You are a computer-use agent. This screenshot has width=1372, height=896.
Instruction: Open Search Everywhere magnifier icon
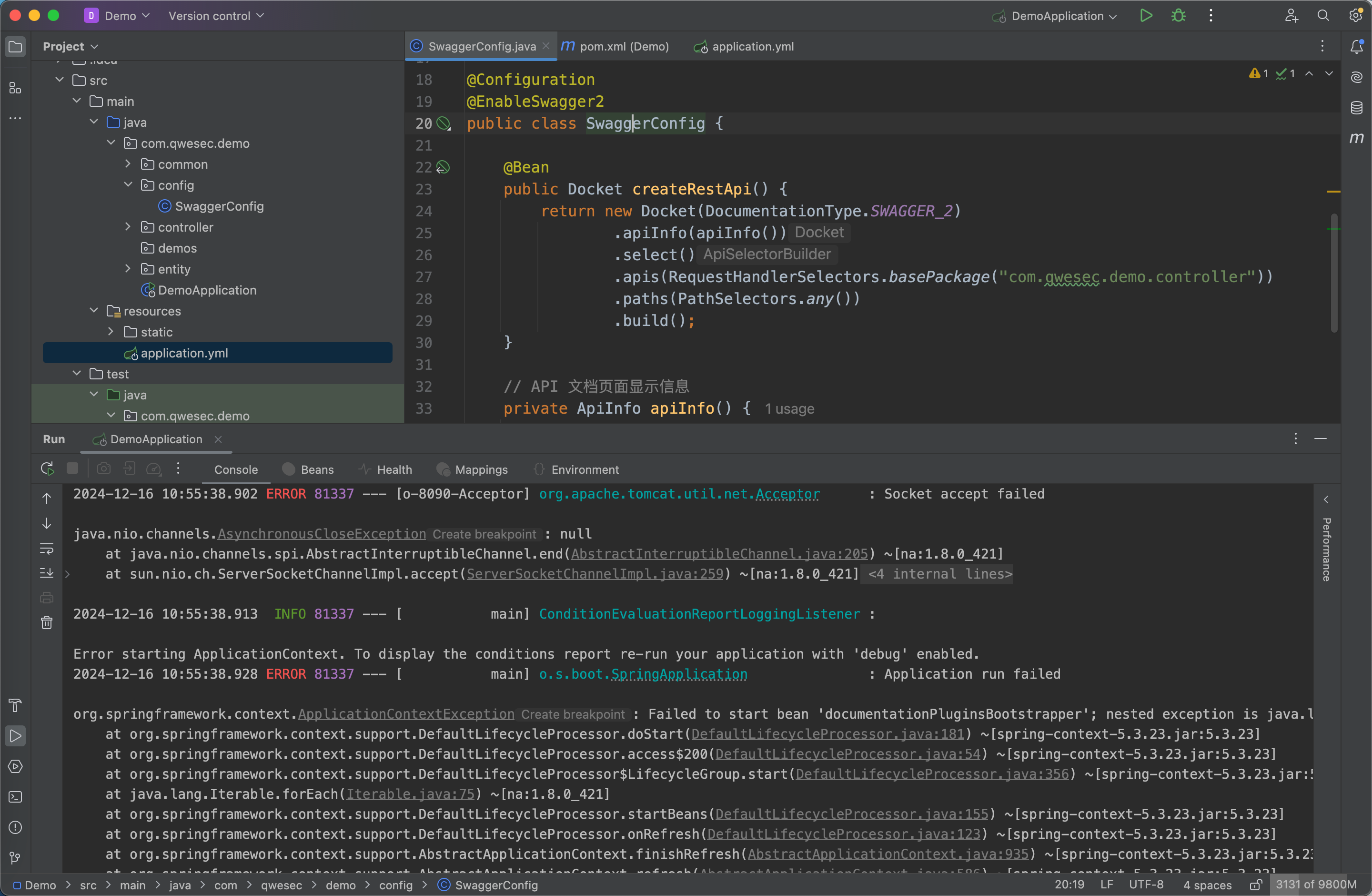pos(1323,16)
